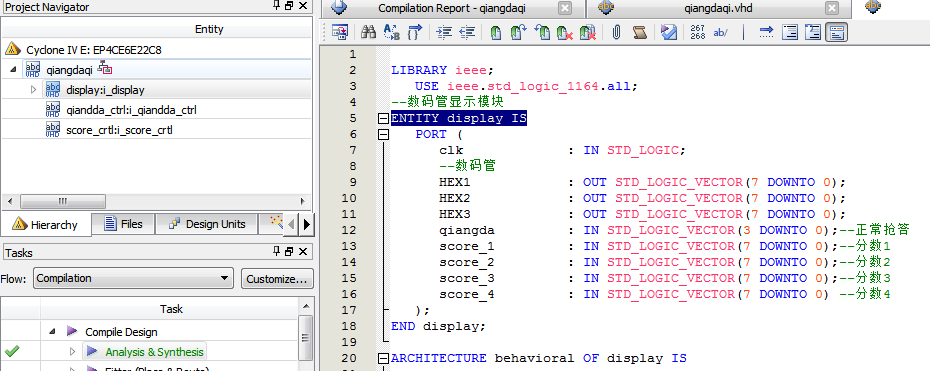
Task: Expand the Analysis & Synthesis task
Action: [x=72, y=351]
